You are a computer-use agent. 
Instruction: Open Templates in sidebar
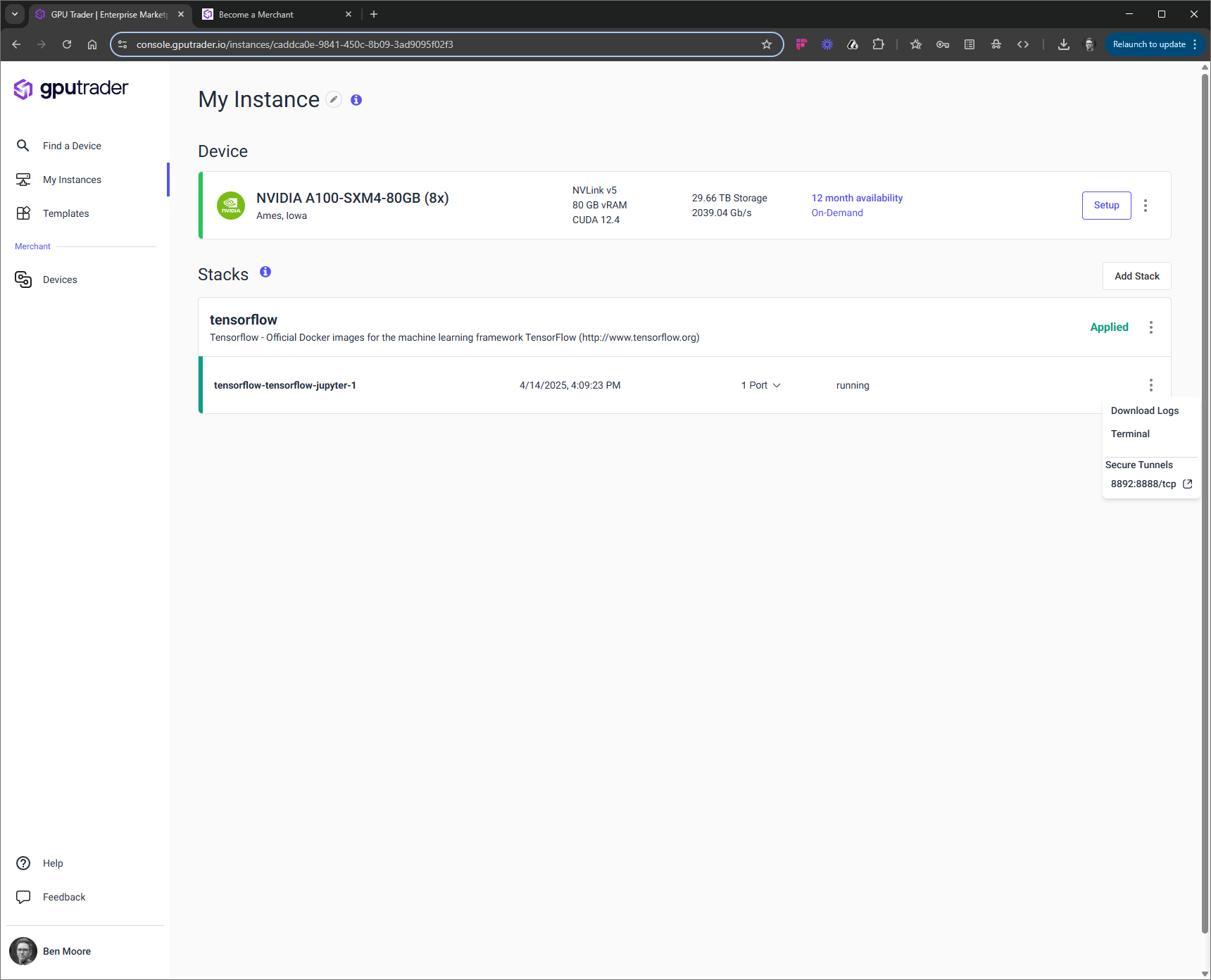tap(65, 213)
